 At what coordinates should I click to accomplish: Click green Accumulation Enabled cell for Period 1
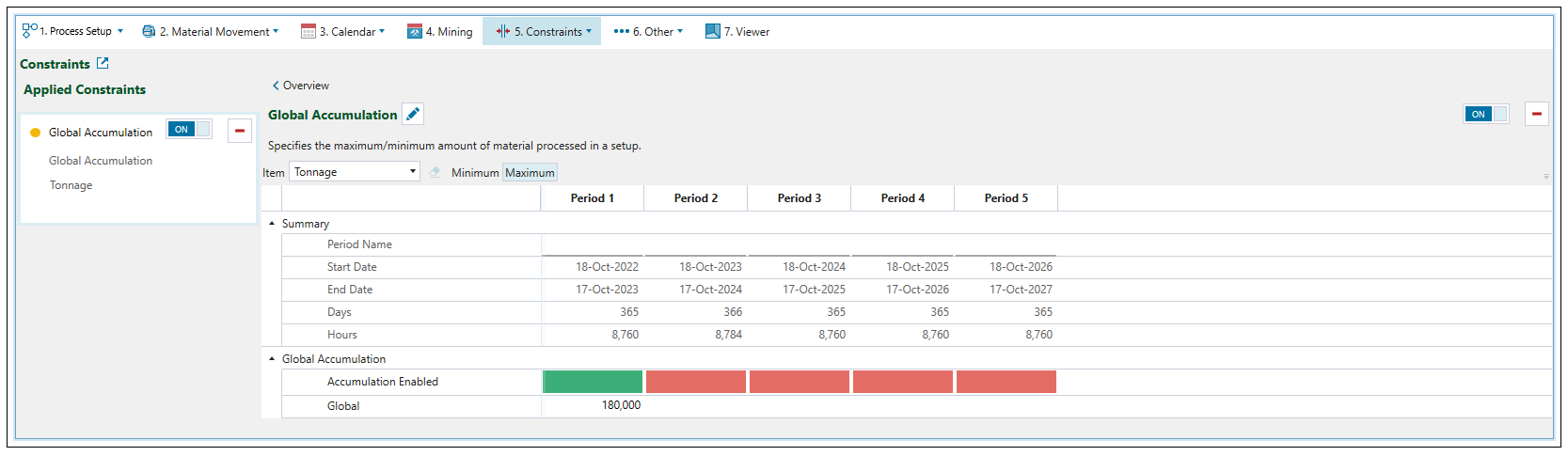[593, 382]
